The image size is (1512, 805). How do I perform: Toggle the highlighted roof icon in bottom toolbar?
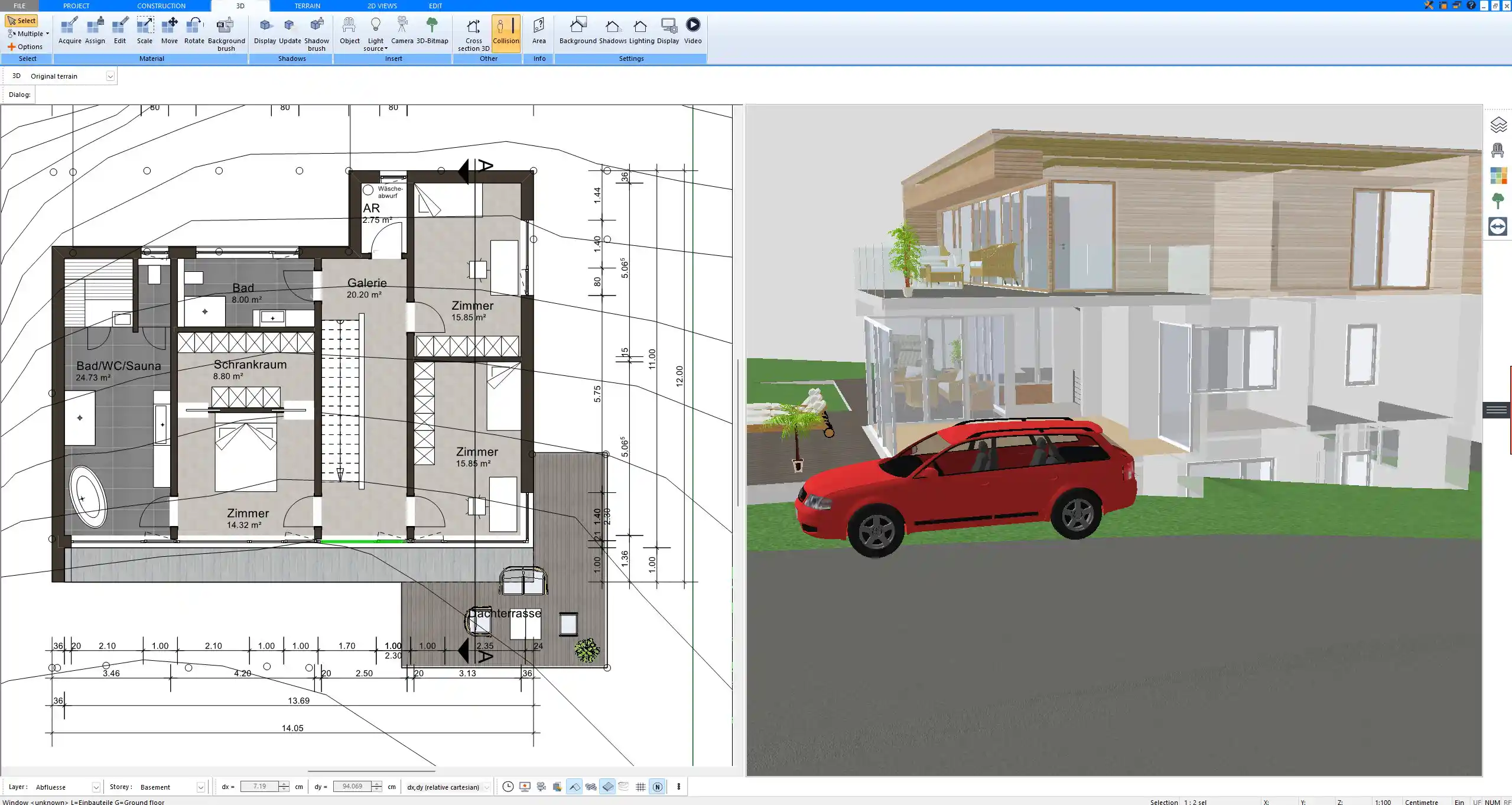(x=574, y=787)
